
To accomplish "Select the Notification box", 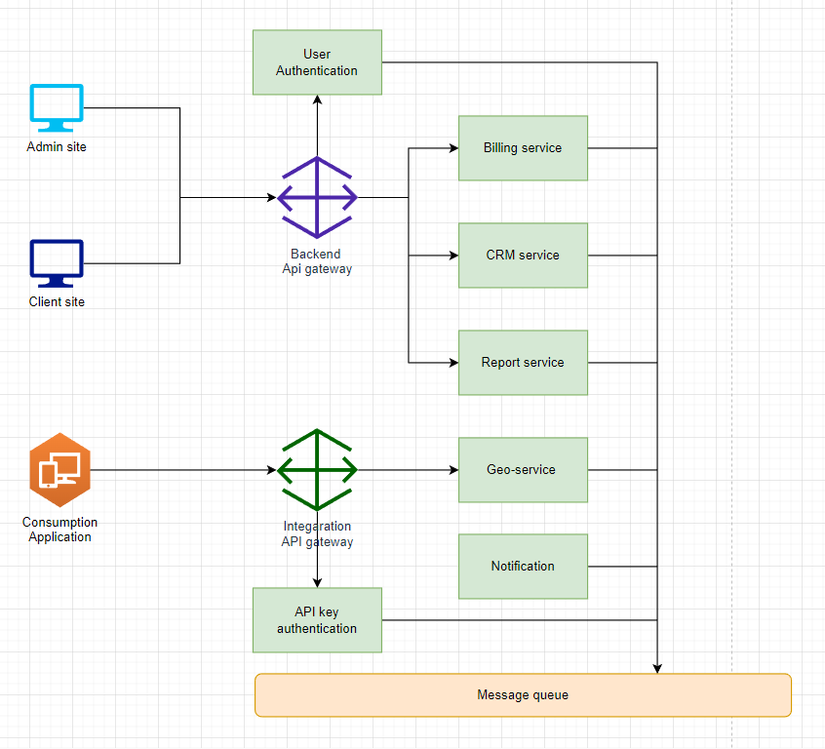I will pyautogui.click(x=522, y=566).
